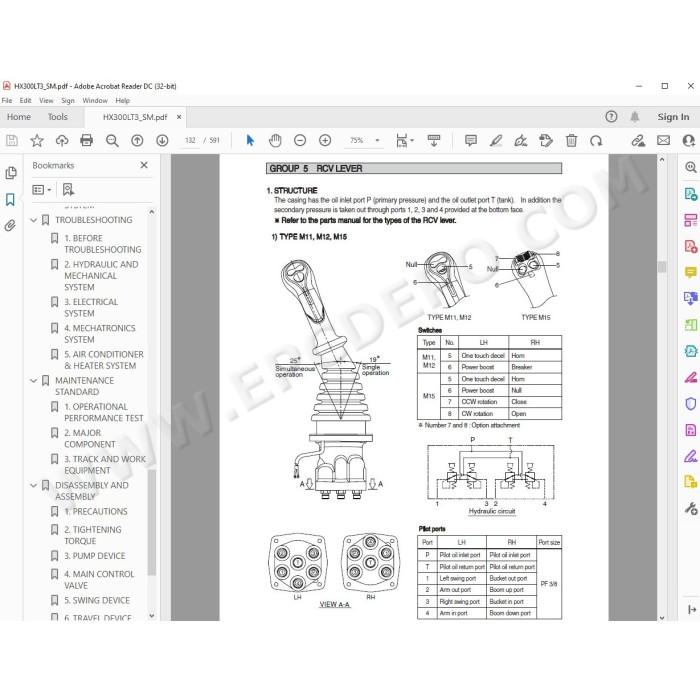Send file by email envelope icon
This screenshot has height=700, width=700.
coord(663,141)
